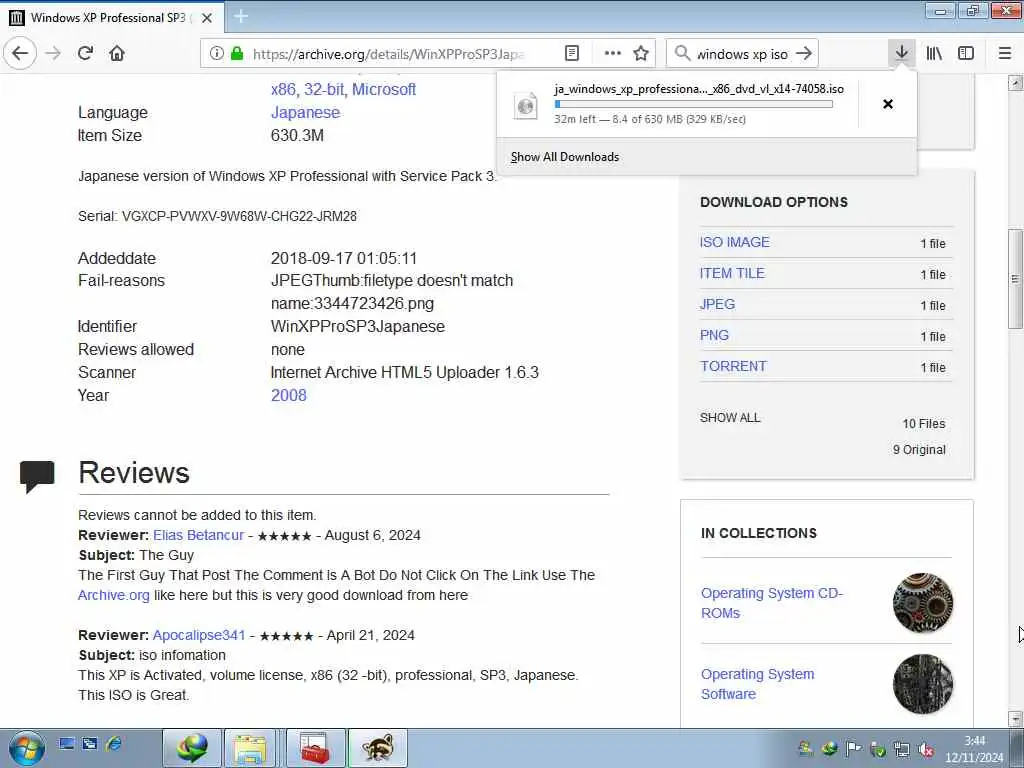Open reviewer Apocalipse341 profile
1024x768 pixels.
click(x=199, y=635)
